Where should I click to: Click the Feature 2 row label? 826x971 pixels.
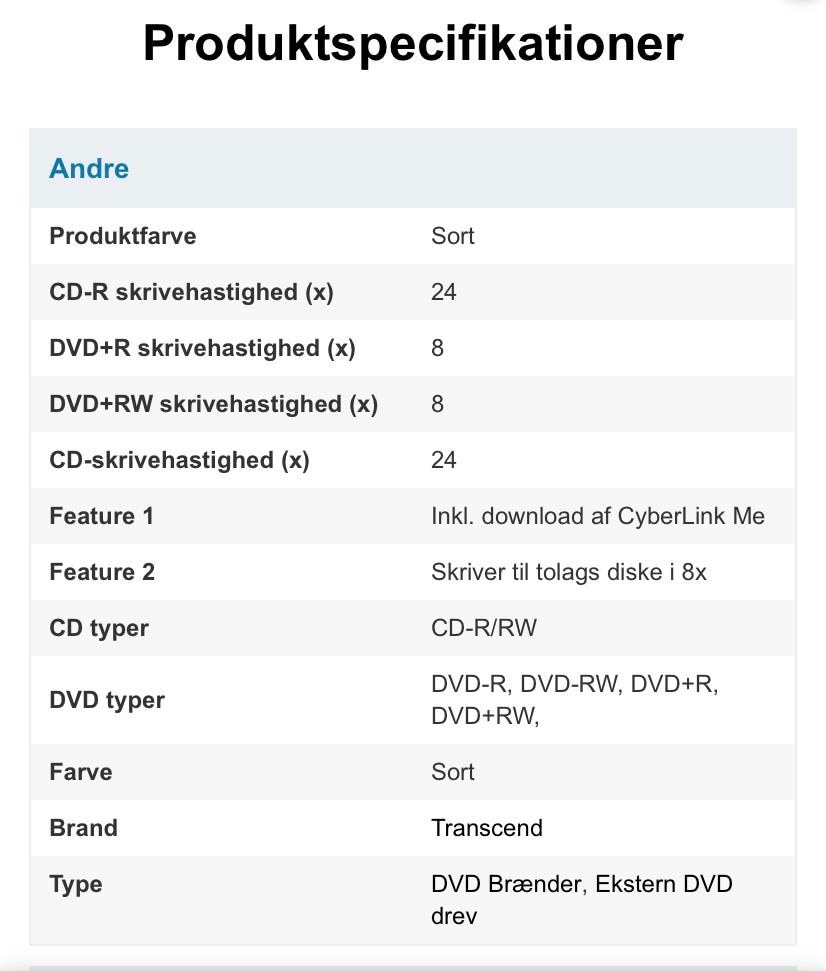102,572
